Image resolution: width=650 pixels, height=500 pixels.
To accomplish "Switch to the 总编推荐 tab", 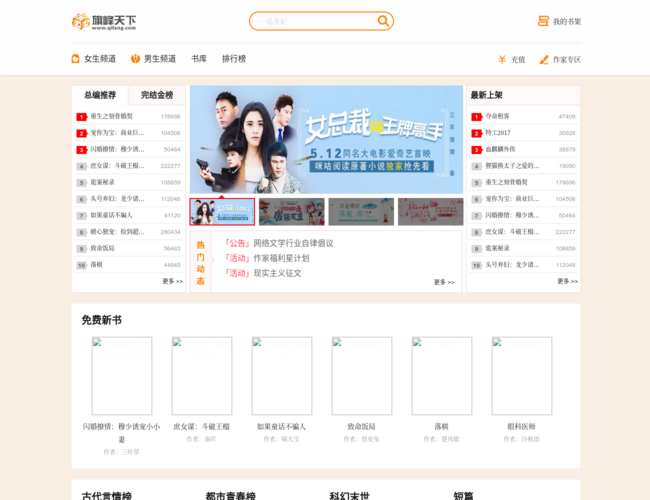I will click(x=100, y=95).
